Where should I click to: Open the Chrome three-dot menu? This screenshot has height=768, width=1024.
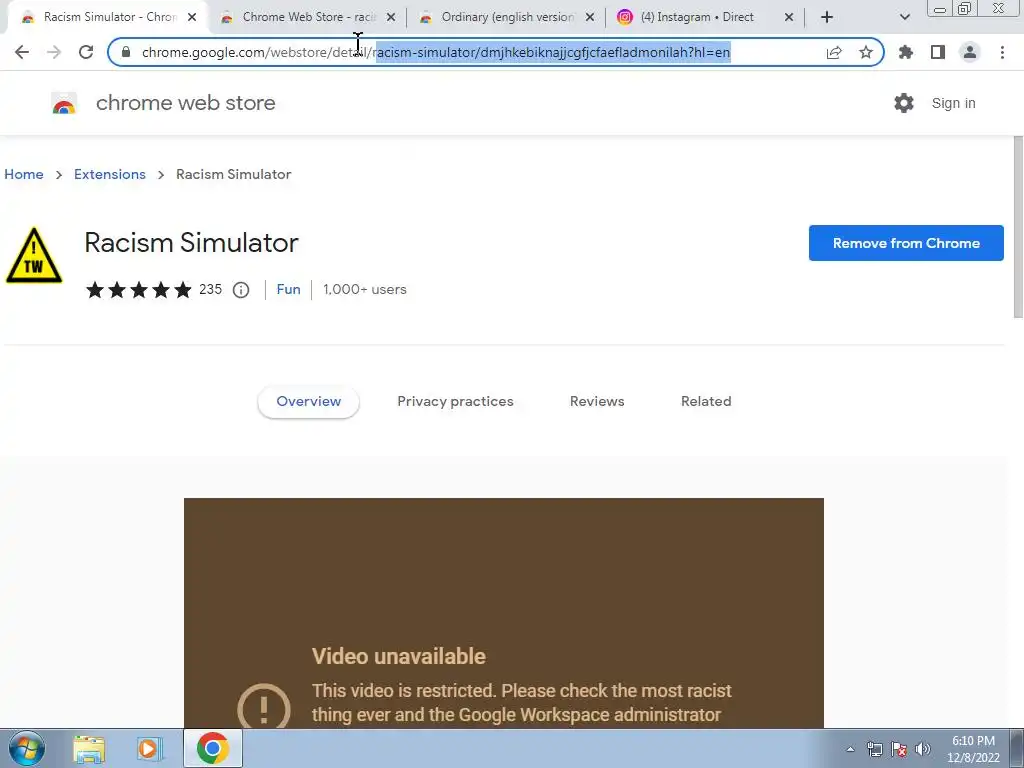pos(1002,52)
